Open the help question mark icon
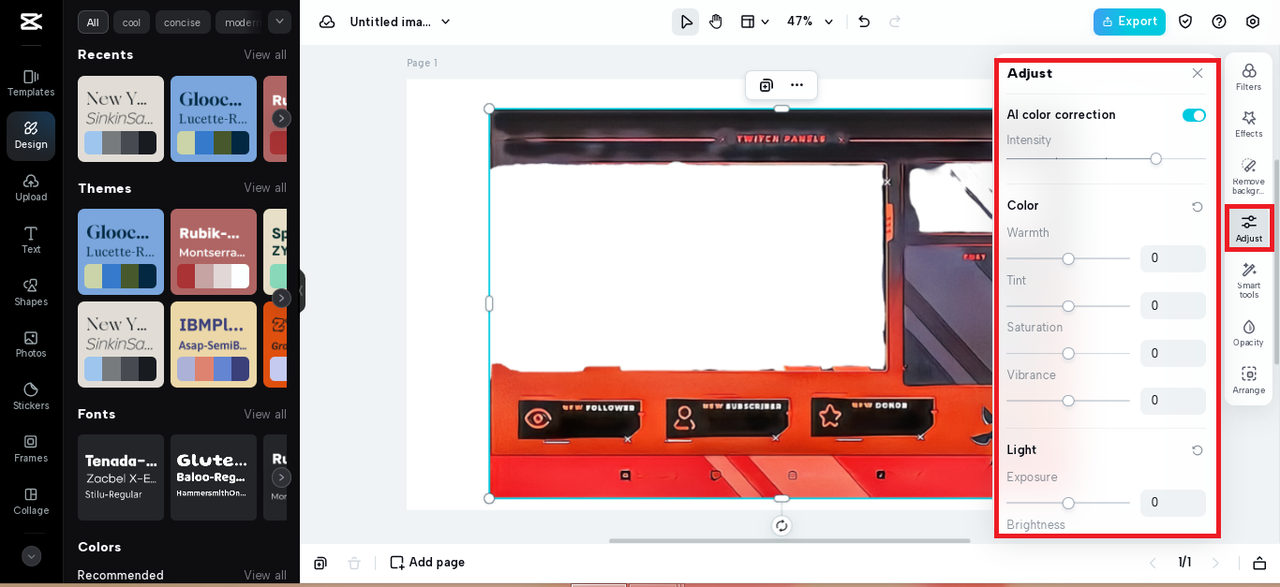This screenshot has height=587, width=1280. (x=1219, y=22)
